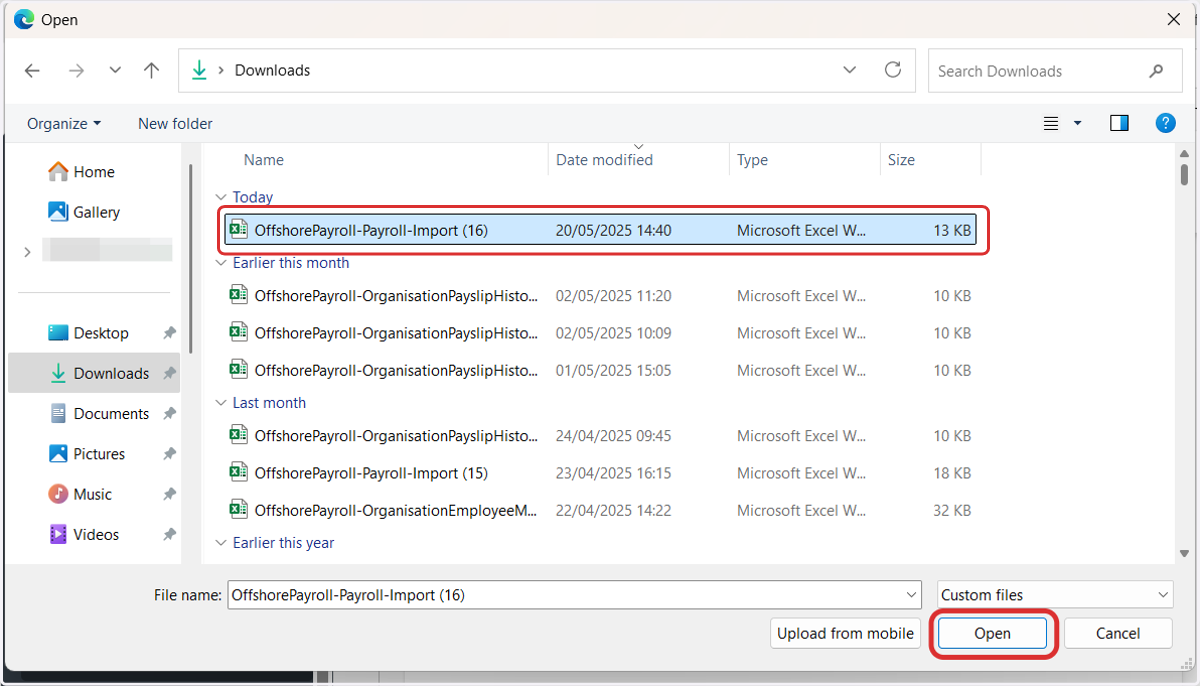Go back using the left arrow

32,71
